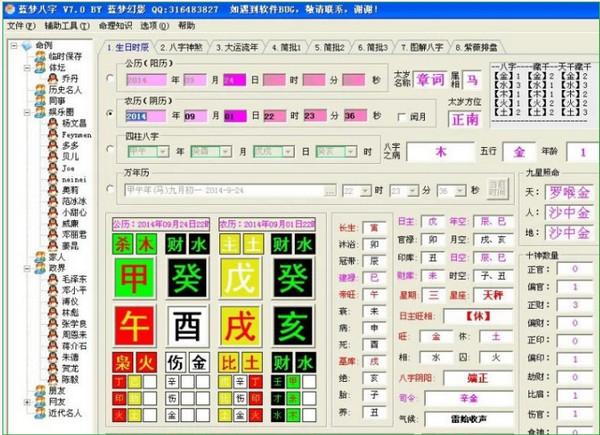Select the 万年历 radio button
The height and width of the screenshot is (435, 600).
pos(111,189)
